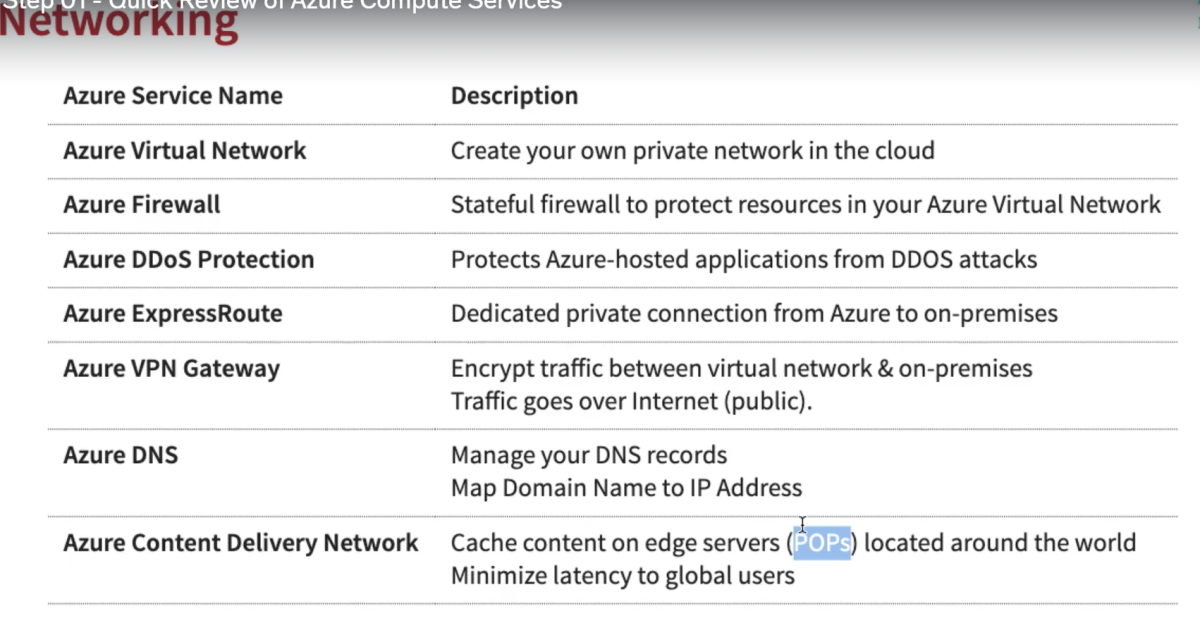Viewport: 1200px width, 635px height.
Task: Click 'Traffic goes over Internet (public).' line
Action: coord(632,402)
